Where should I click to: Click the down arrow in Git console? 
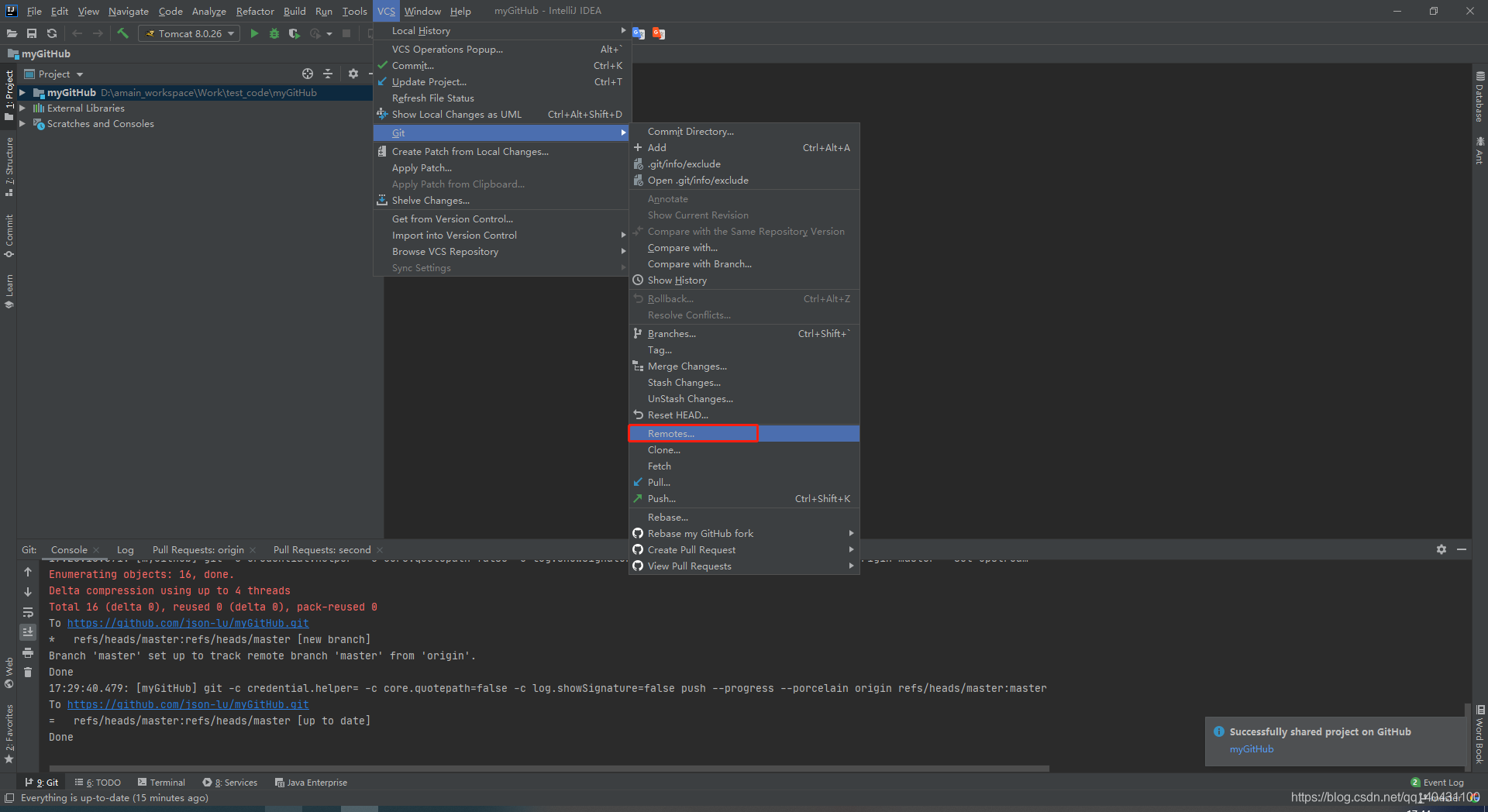28,592
